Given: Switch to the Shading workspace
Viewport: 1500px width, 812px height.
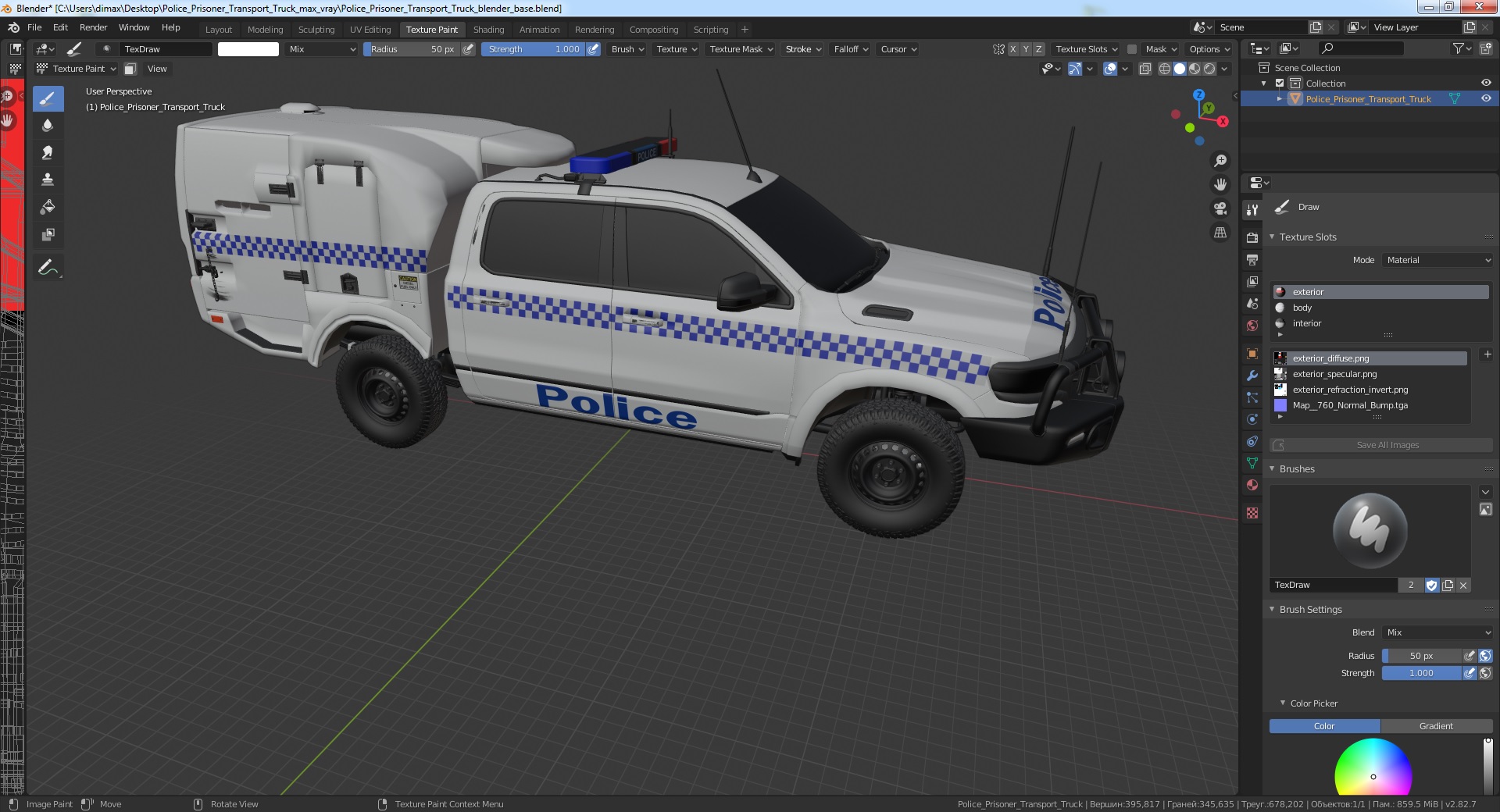Looking at the screenshot, I should point(488,30).
